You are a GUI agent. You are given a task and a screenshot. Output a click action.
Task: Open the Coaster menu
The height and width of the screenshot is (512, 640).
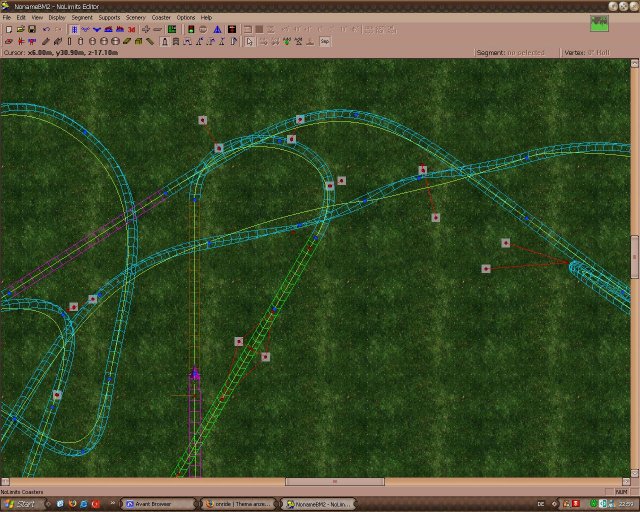[x=161, y=17]
